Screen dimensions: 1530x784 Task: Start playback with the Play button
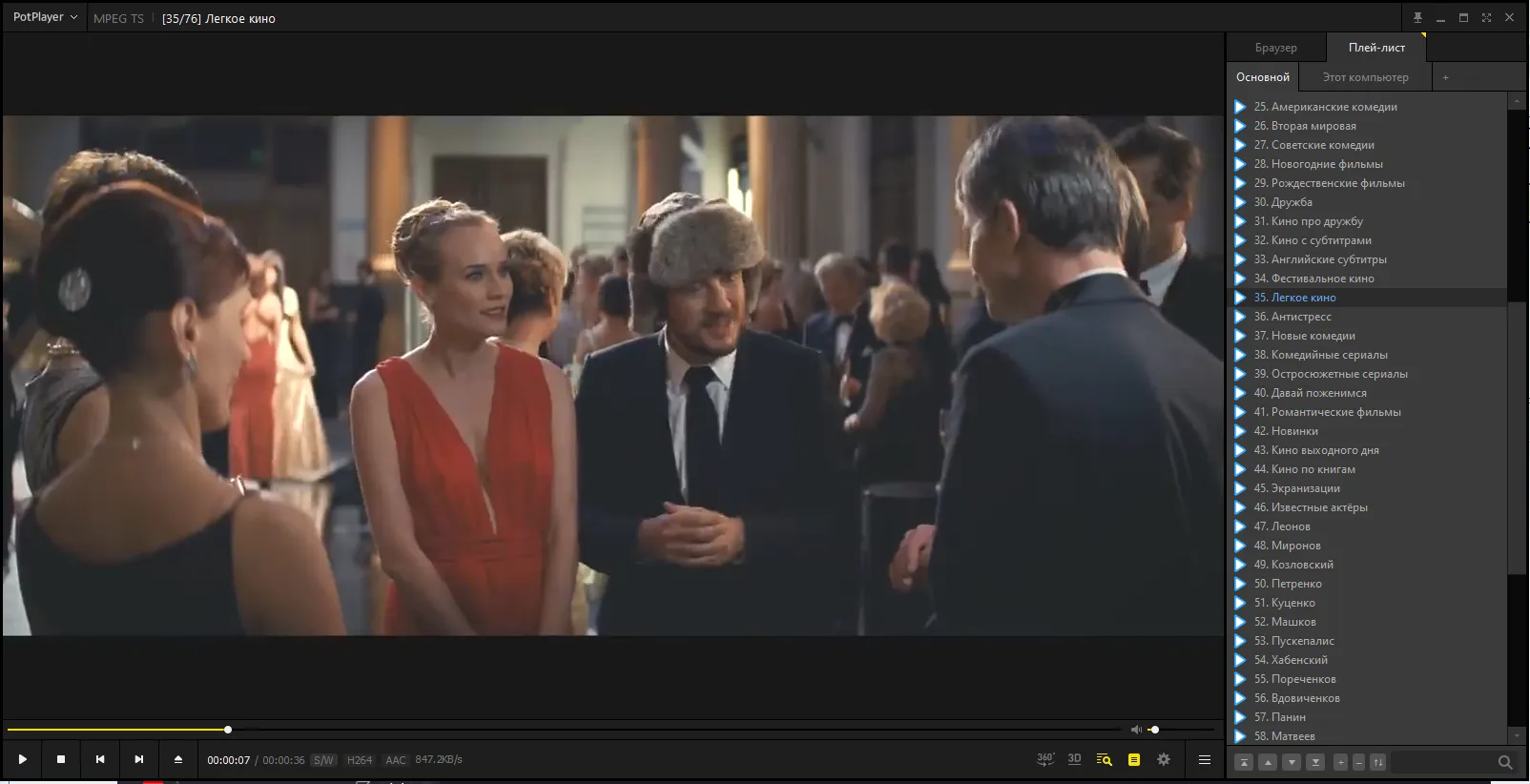tap(22, 759)
